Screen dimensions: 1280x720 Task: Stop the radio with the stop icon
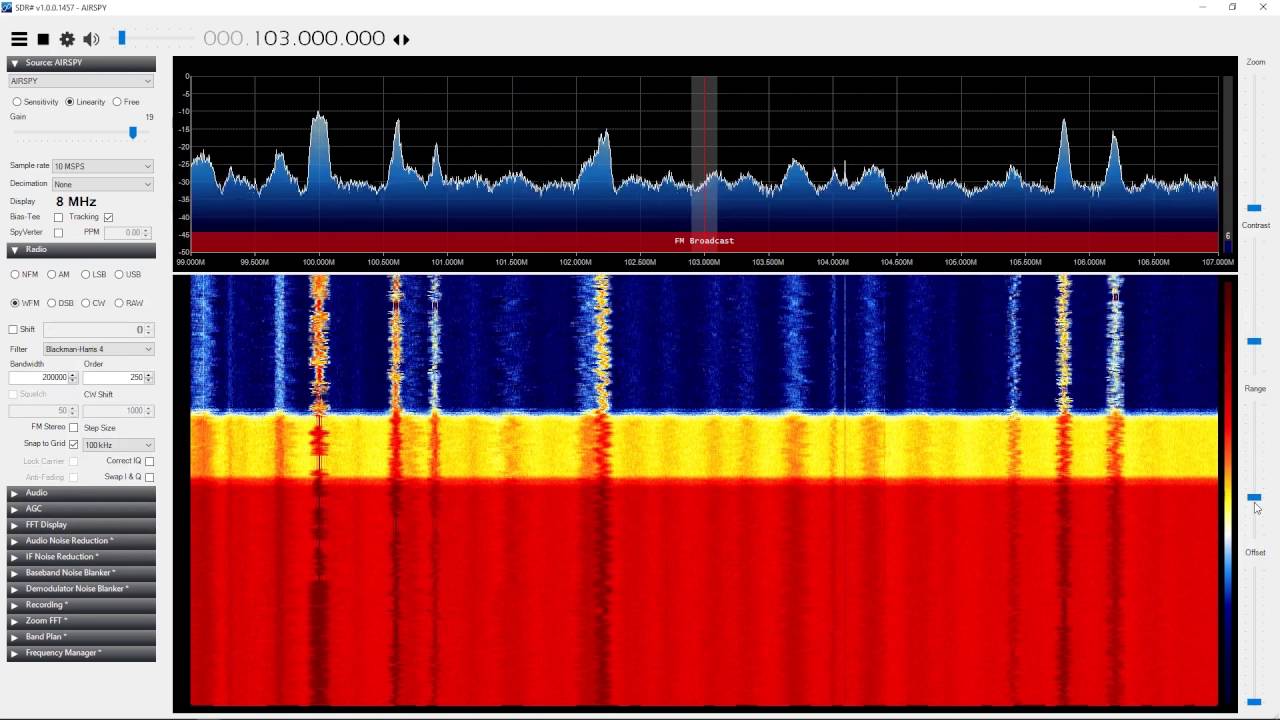coord(43,39)
